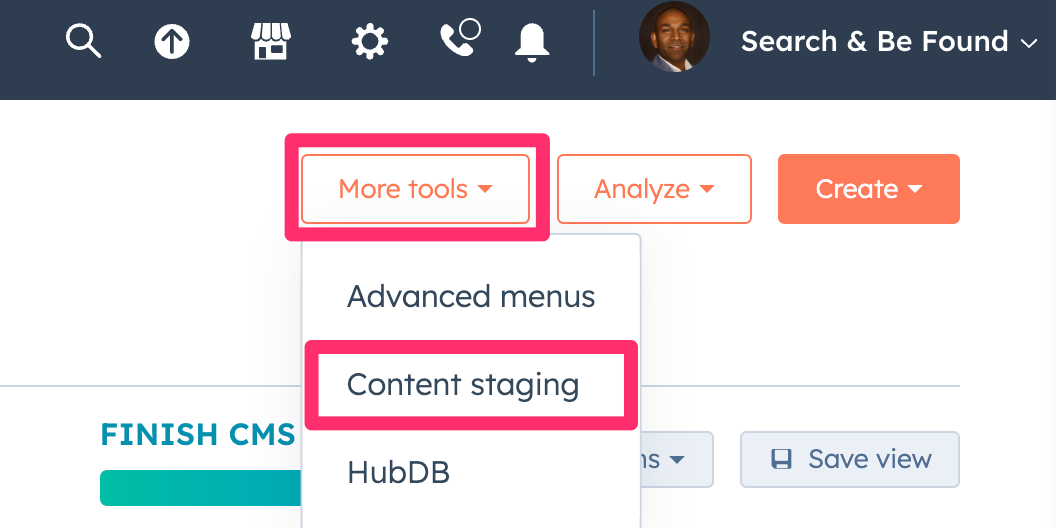Click the user profile avatar
Viewport: 1056px width, 528px height.
(674, 37)
